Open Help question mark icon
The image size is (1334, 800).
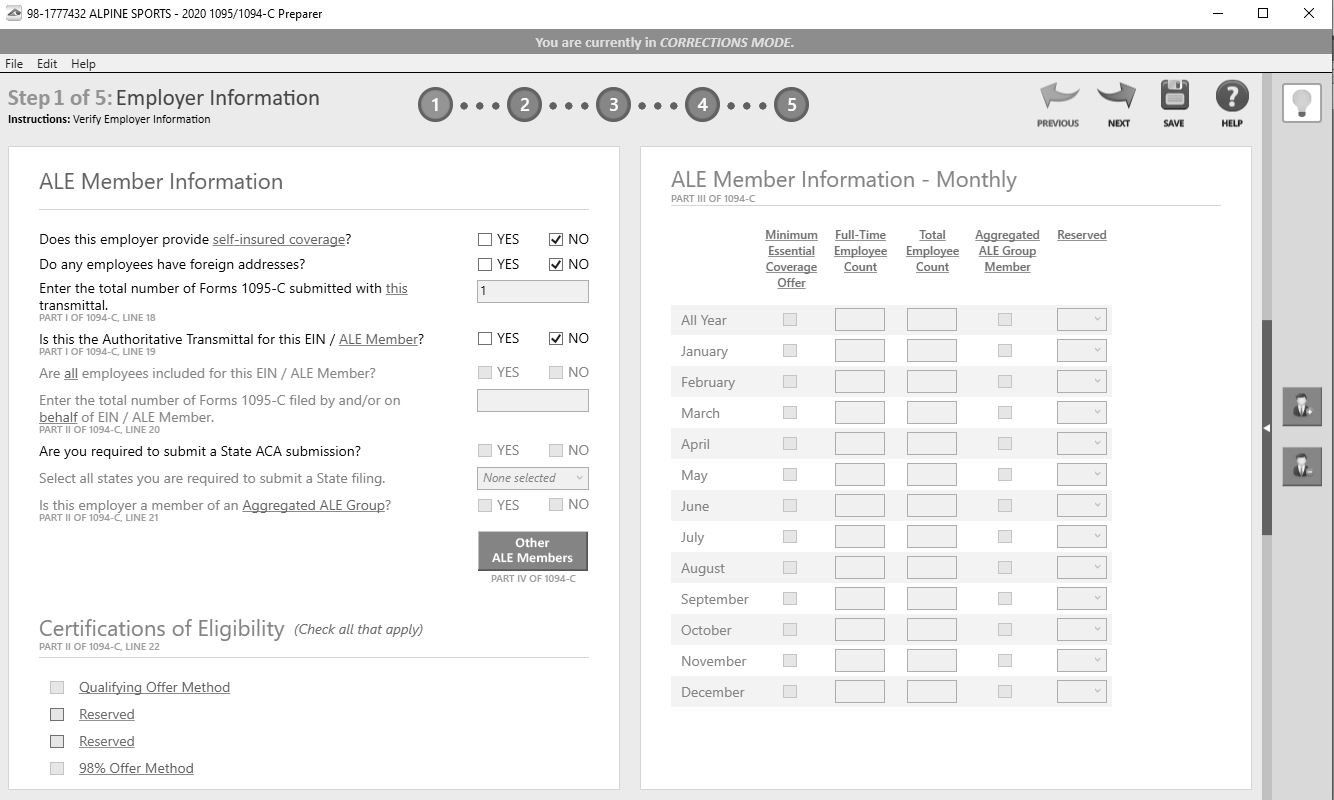(x=1232, y=96)
